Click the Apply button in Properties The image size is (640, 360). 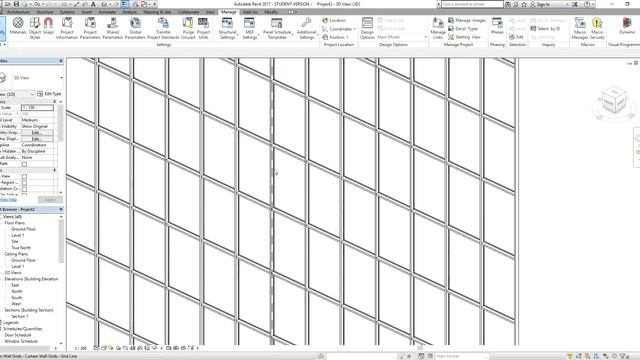(x=50, y=200)
